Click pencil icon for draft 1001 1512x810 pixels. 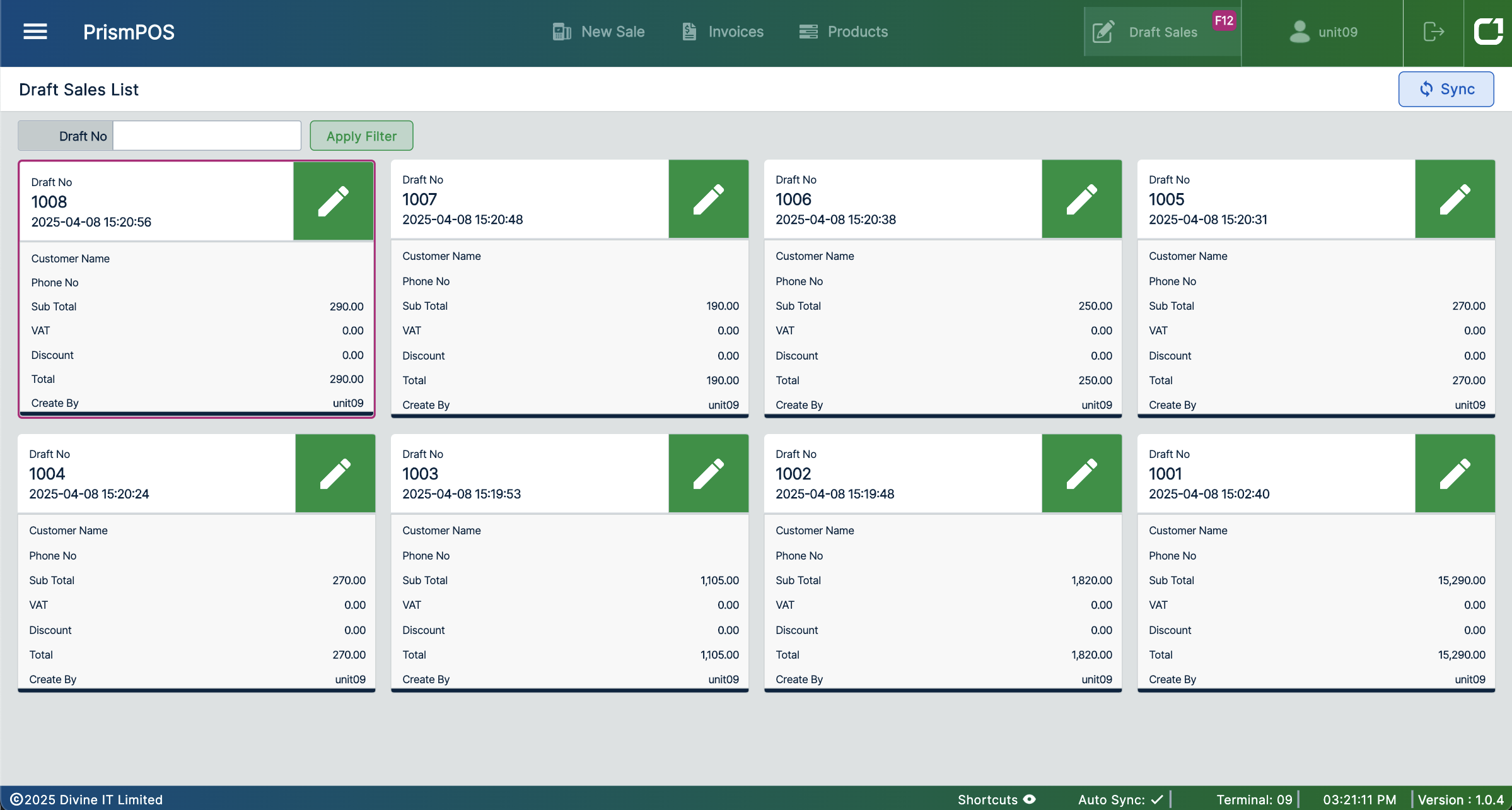tap(1455, 474)
